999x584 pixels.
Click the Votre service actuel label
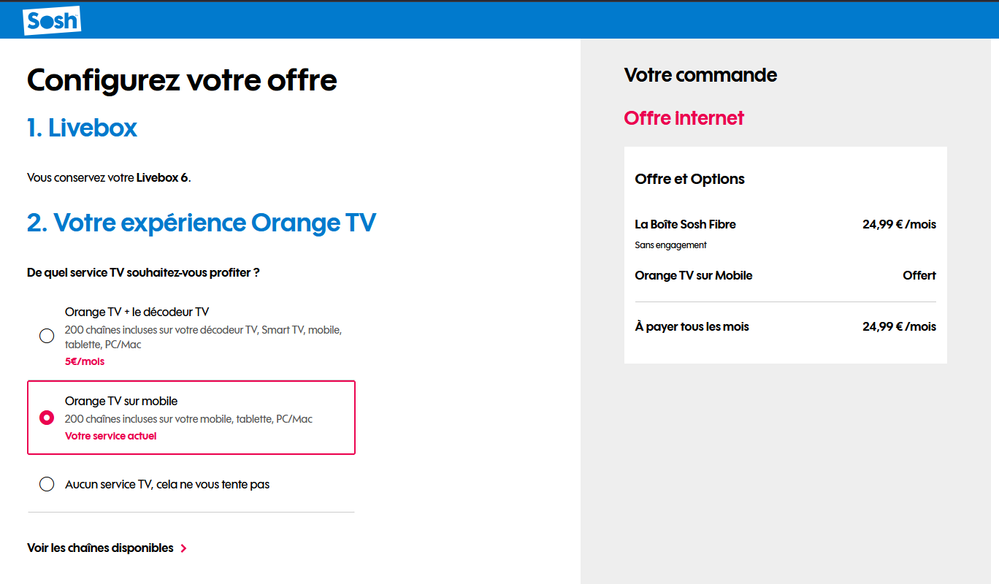click(111, 436)
